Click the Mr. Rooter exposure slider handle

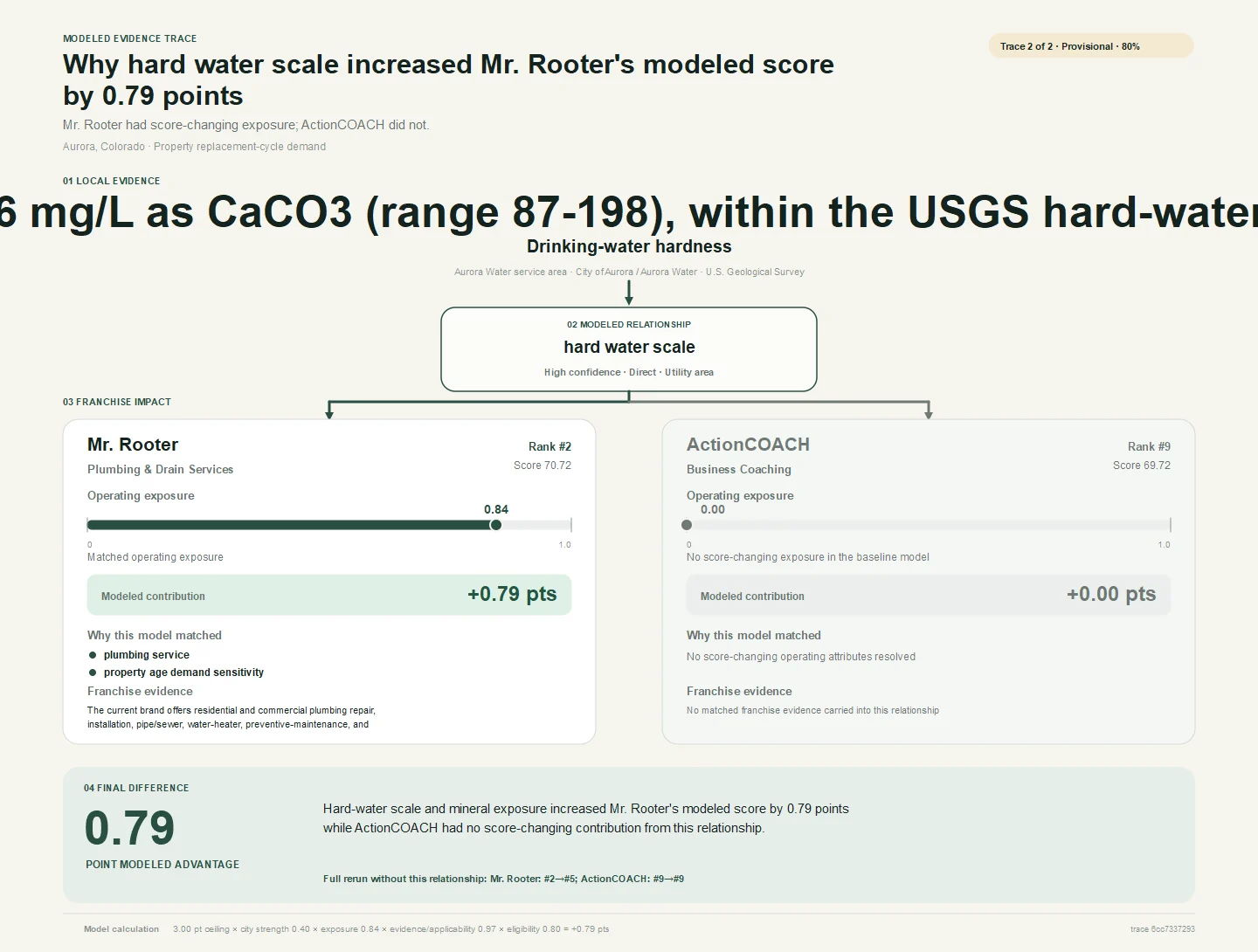496,525
